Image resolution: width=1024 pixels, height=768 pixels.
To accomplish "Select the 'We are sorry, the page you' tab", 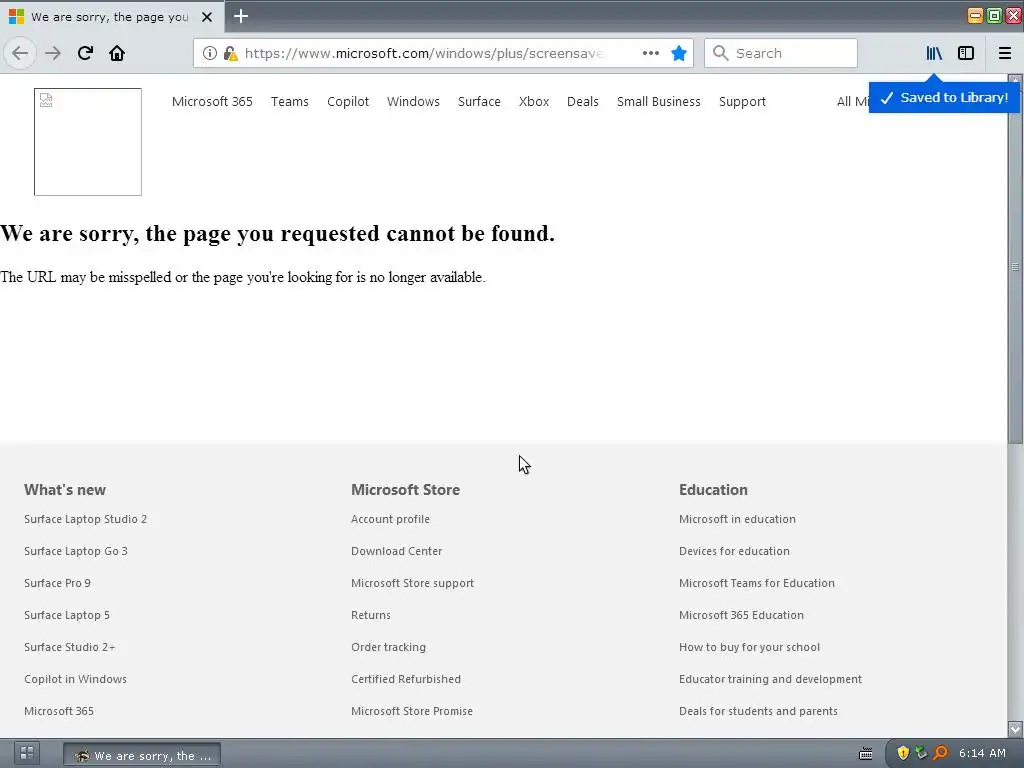I will click(112, 16).
